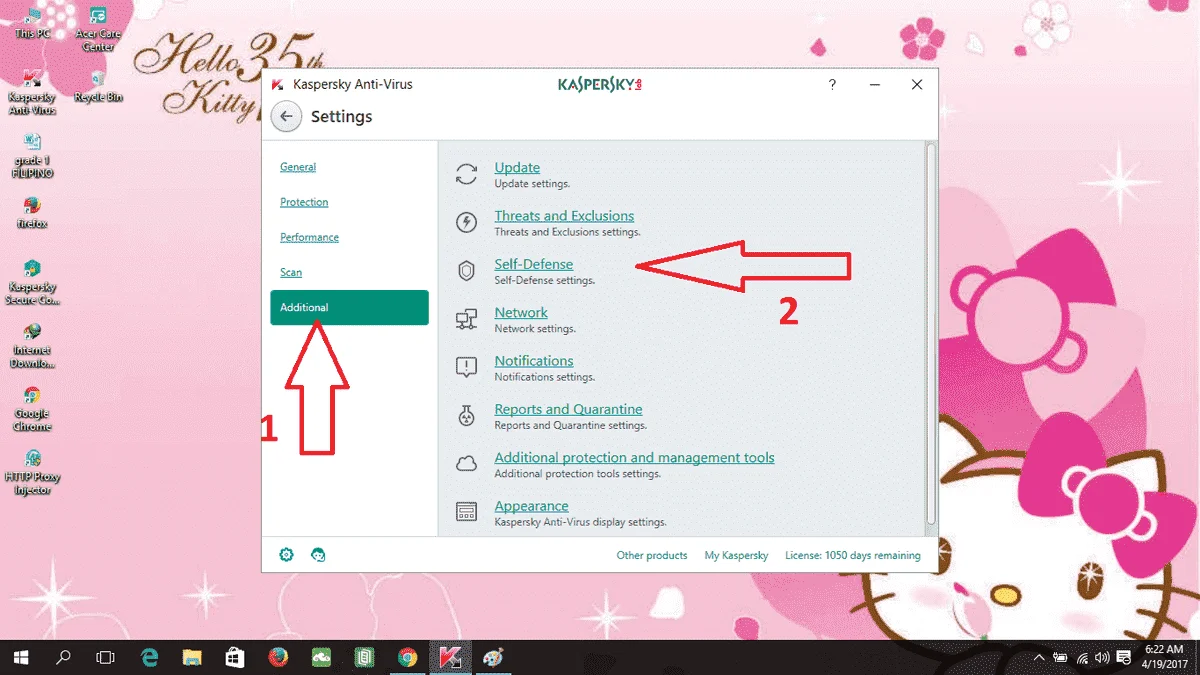Open the Update settings link

click(x=517, y=167)
